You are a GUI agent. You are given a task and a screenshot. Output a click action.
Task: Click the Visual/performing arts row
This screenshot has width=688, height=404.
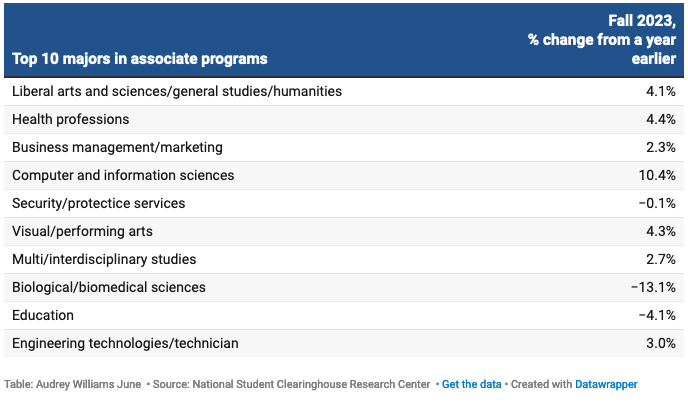82,231
